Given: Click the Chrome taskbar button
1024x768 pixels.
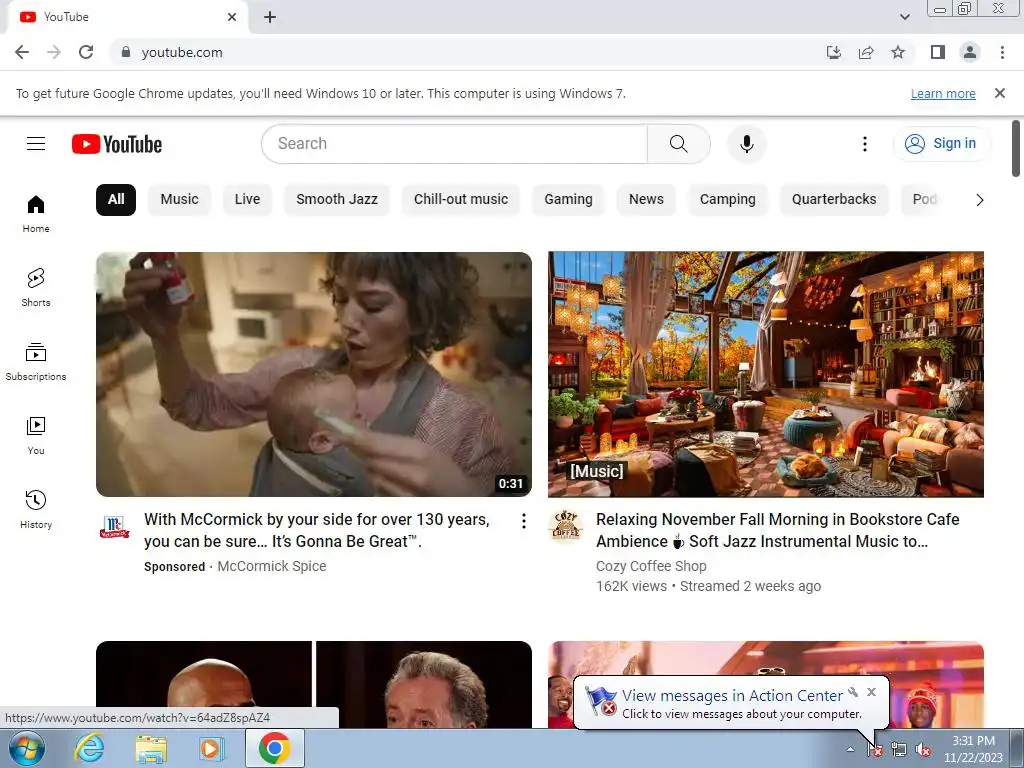Looking at the screenshot, I should [x=274, y=748].
